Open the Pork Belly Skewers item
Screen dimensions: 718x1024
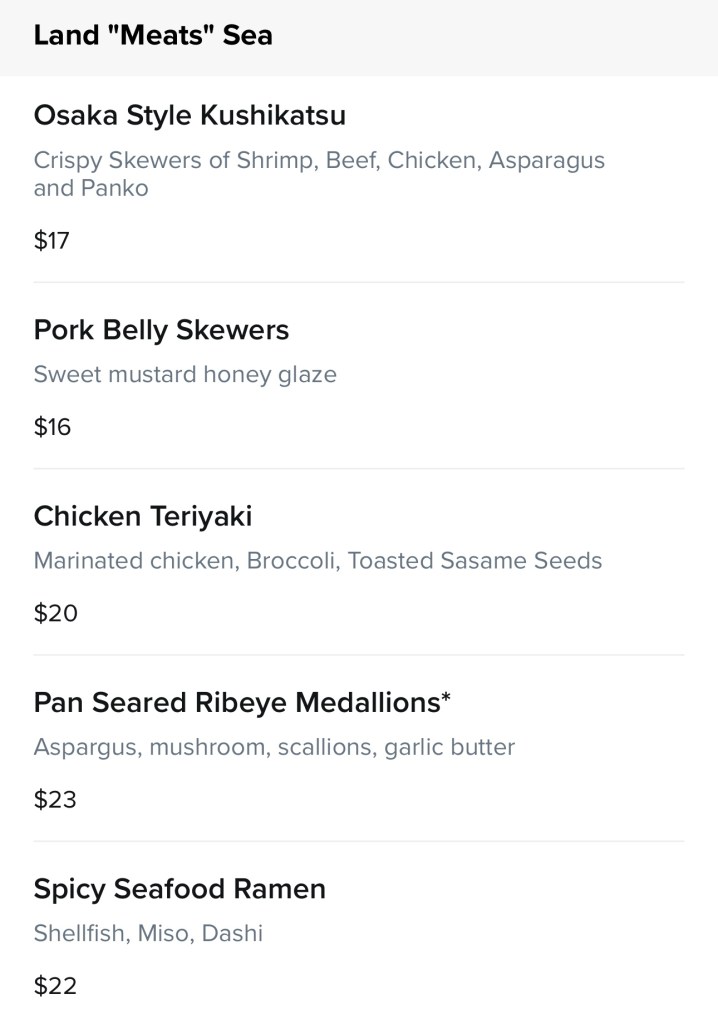pos(161,330)
